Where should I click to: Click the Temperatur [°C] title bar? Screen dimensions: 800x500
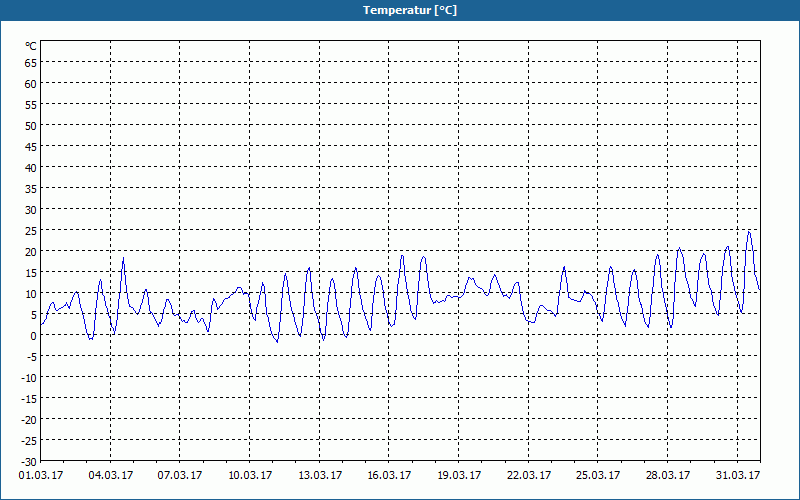[400, 10]
